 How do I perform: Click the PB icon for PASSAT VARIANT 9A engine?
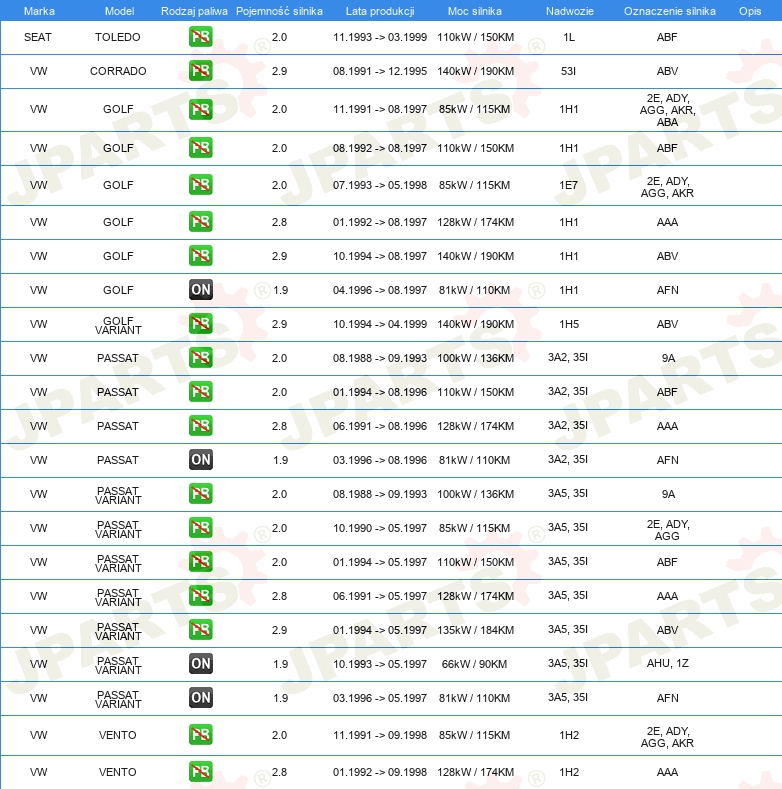click(x=201, y=494)
